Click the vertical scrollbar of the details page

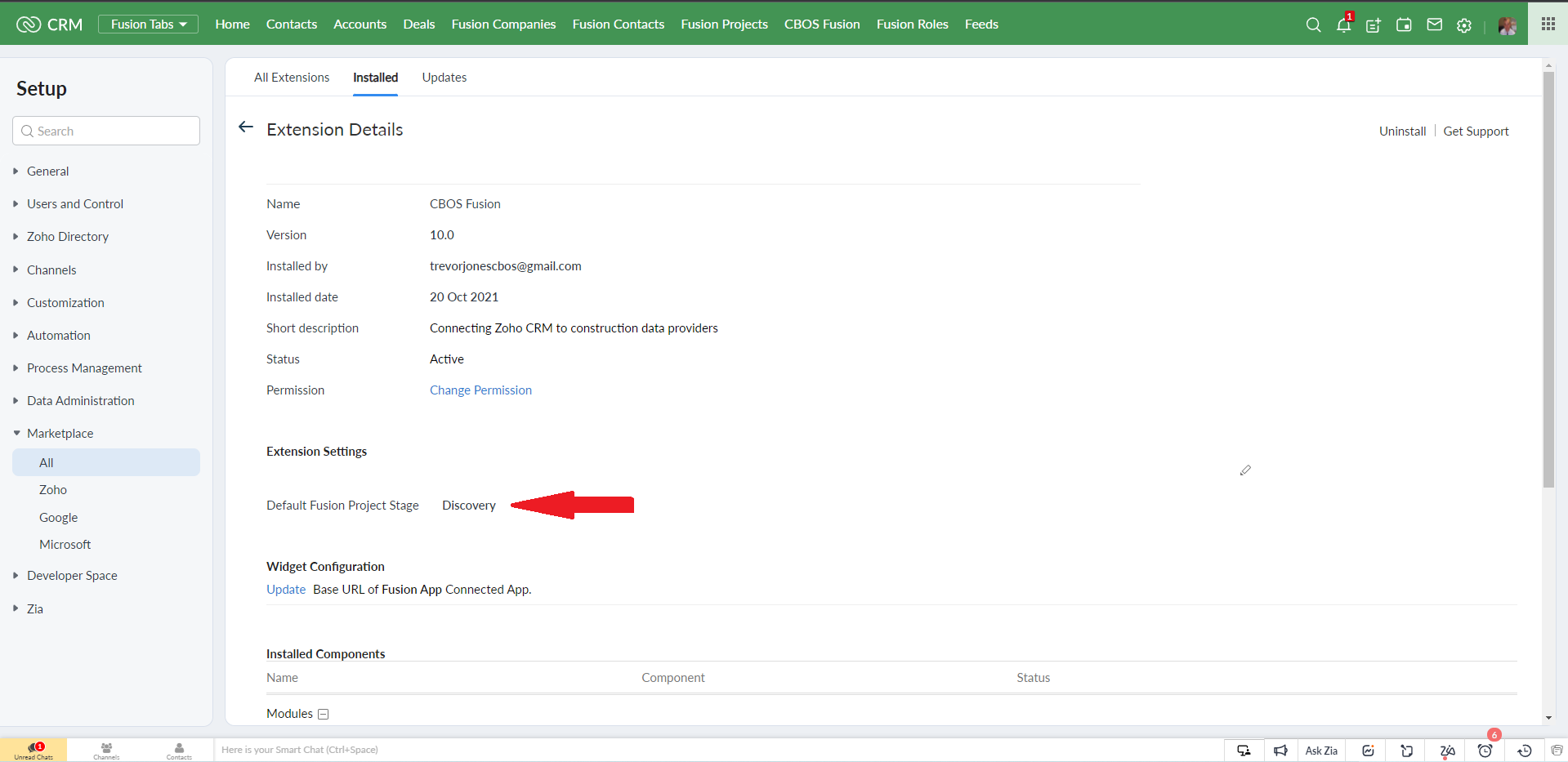pos(1548,279)
